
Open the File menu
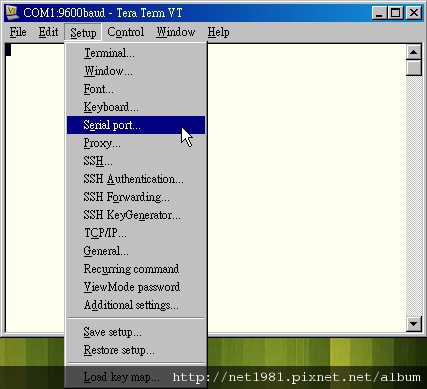[x=18, y=32]
